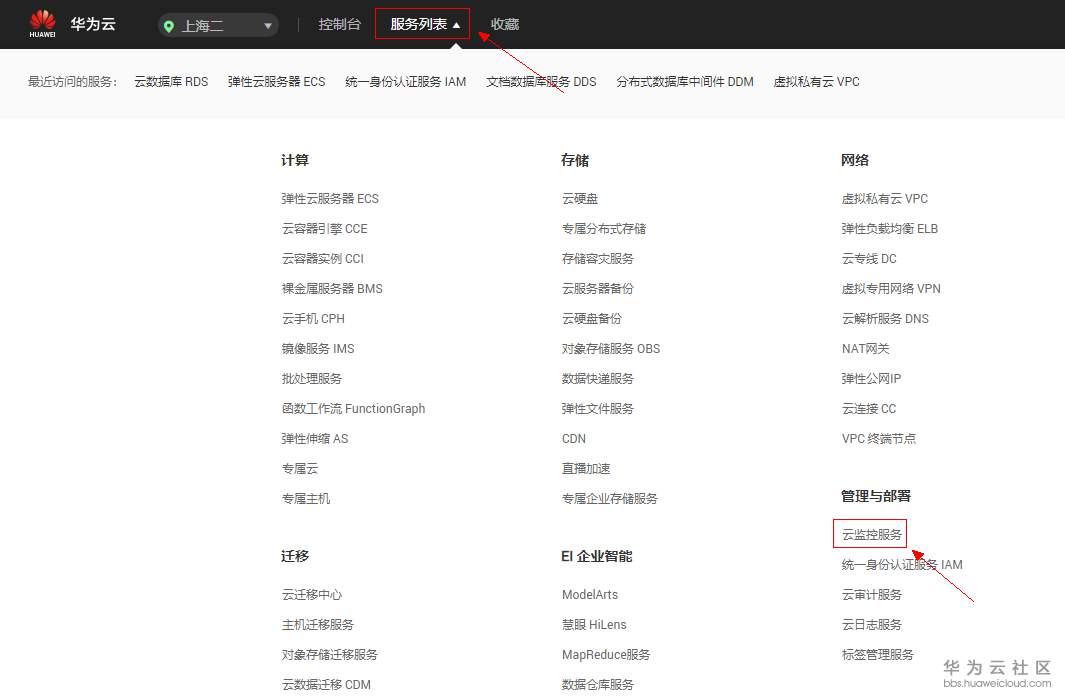Open recently visited 云数据库 RDS

click(171, 81)
